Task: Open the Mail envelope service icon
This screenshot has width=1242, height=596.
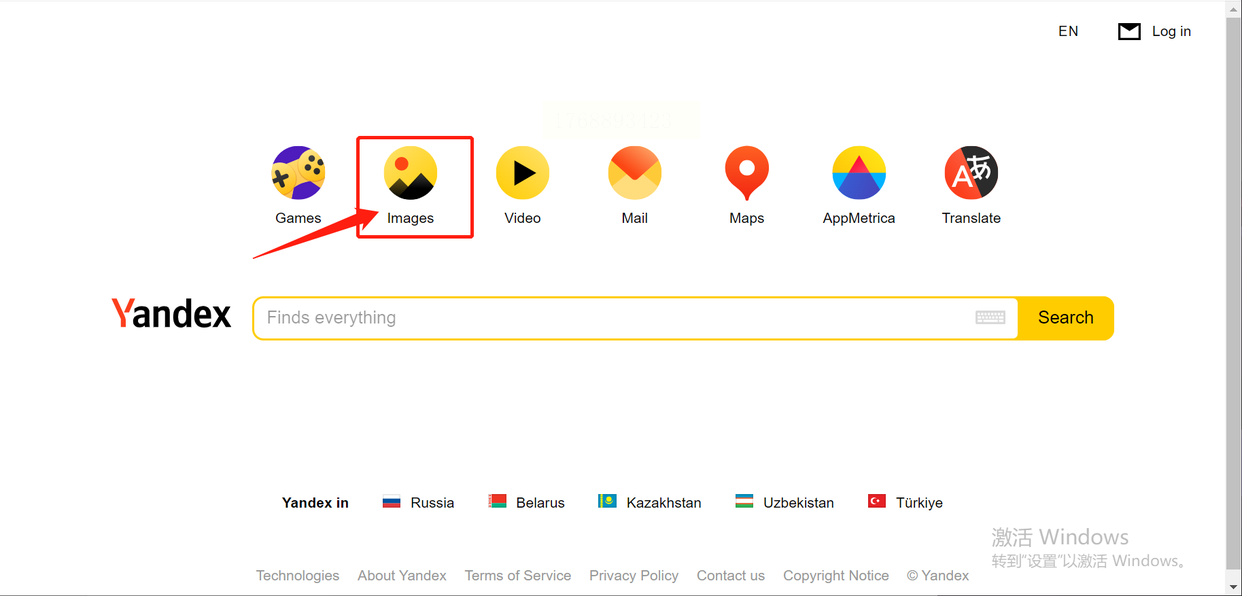Action: 634,173
